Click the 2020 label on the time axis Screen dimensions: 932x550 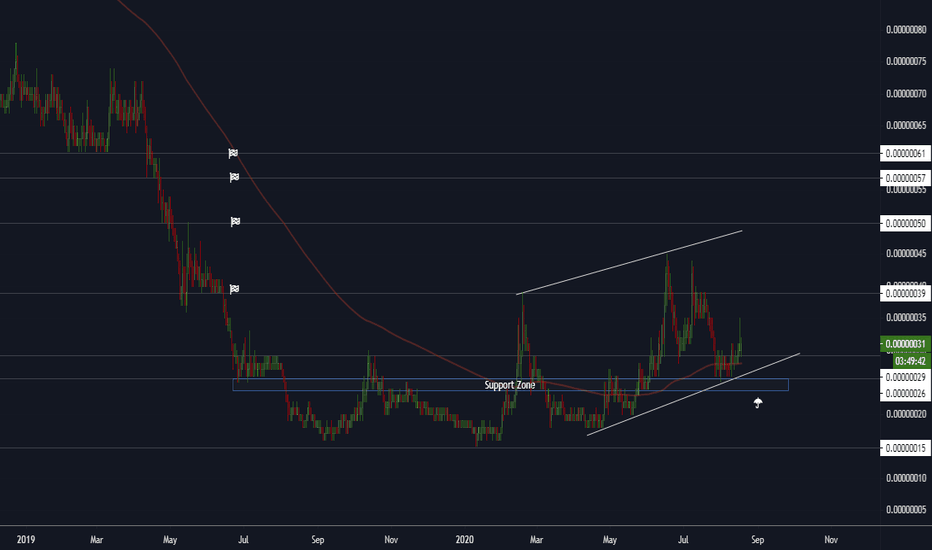tap(464, 540)
